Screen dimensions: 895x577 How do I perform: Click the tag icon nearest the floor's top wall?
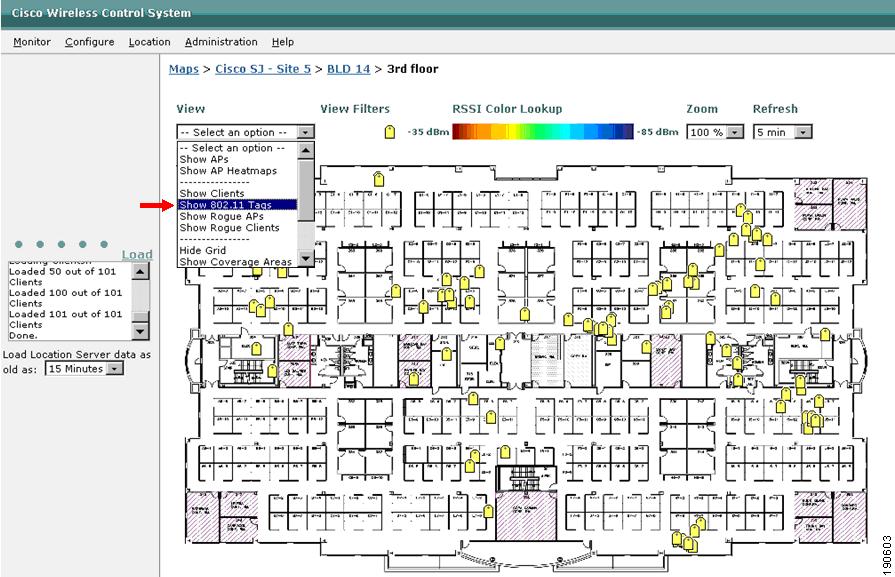click(378, 179)
